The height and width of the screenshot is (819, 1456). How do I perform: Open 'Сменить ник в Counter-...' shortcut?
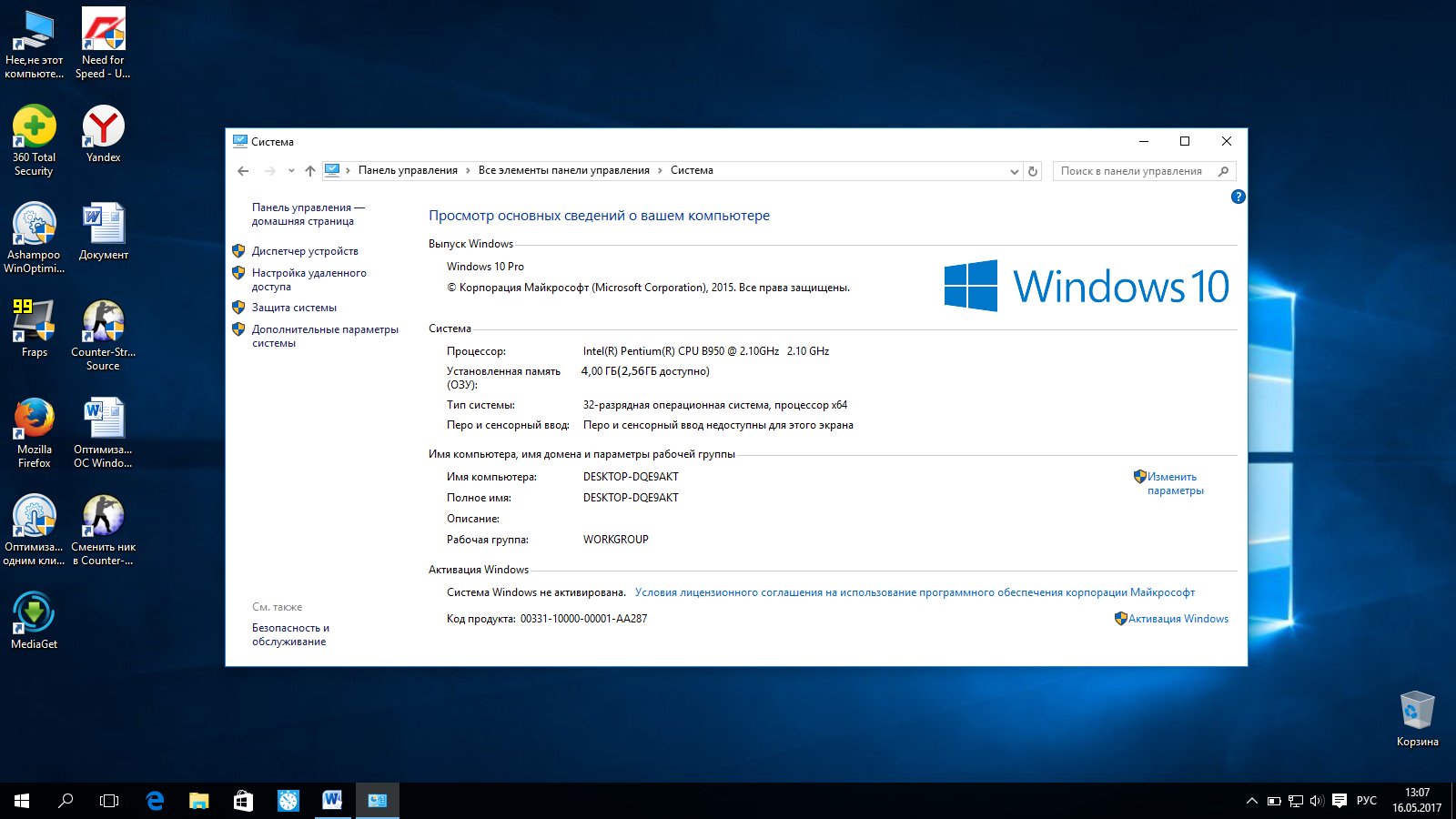click(x=103, y=531)
